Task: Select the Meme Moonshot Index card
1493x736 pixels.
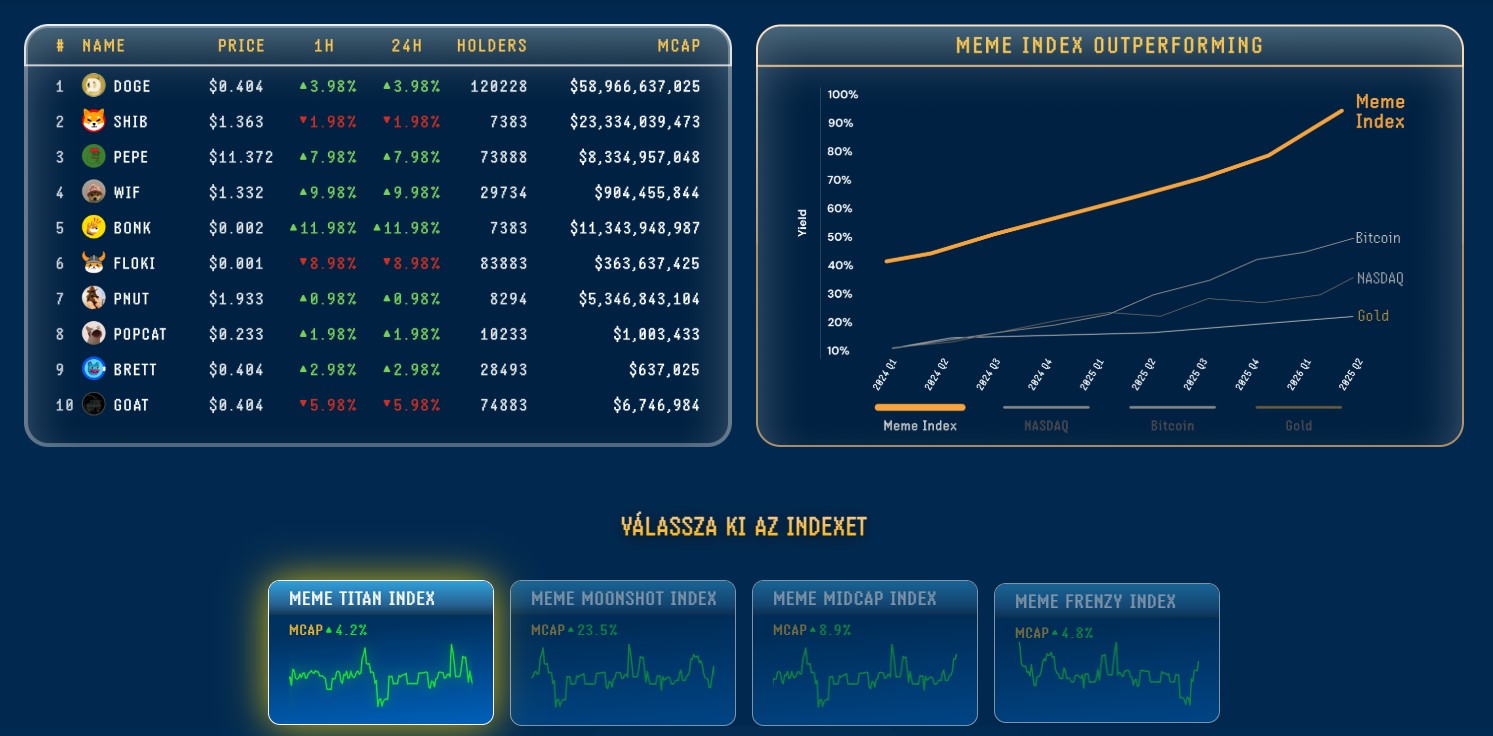Action: click(x=623, y=652)
